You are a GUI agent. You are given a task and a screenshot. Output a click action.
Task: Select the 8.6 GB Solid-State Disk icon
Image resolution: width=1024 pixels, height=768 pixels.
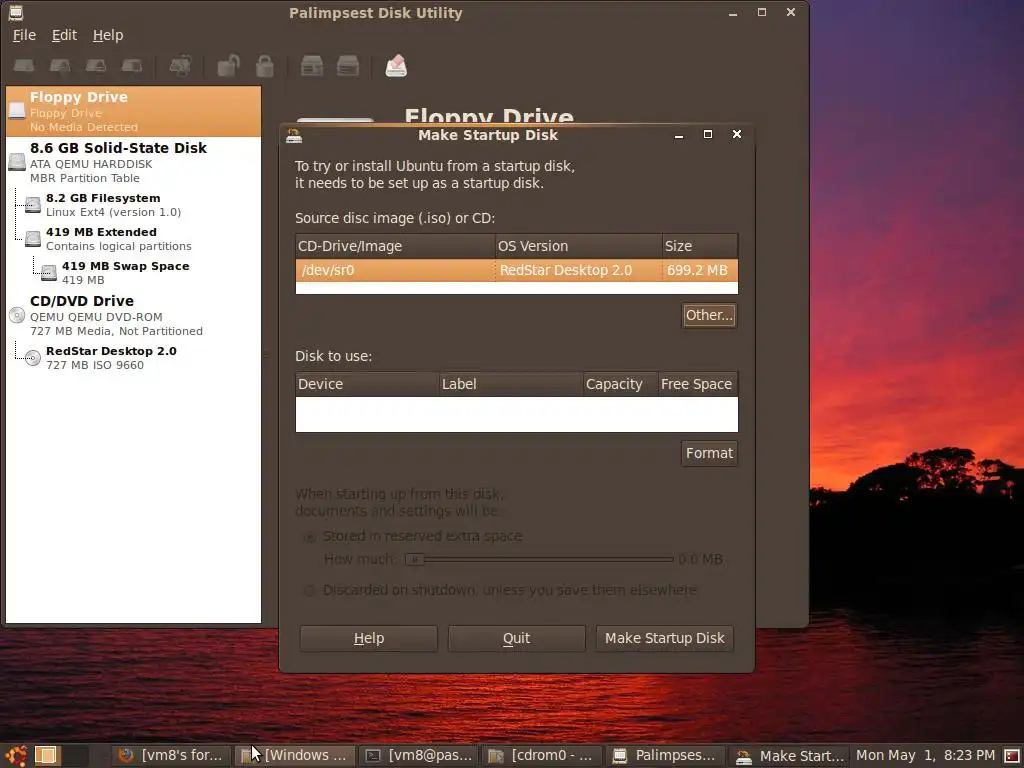pyautogui.click(x=17, y=161)
